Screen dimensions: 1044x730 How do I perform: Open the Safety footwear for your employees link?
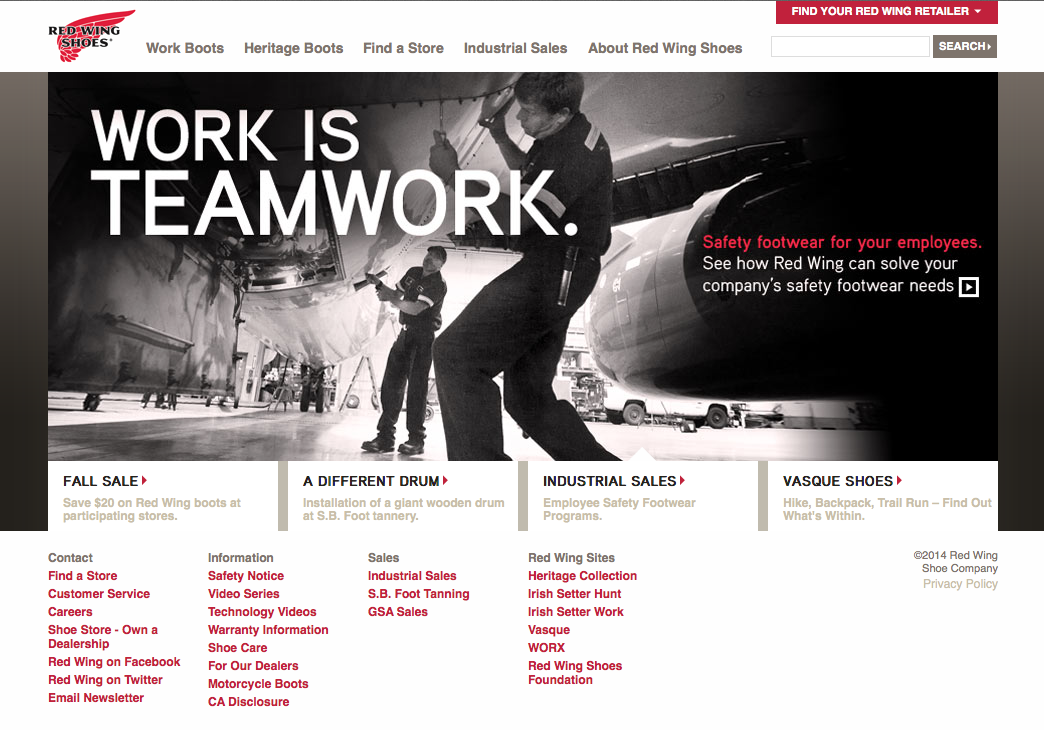(842, 242)
